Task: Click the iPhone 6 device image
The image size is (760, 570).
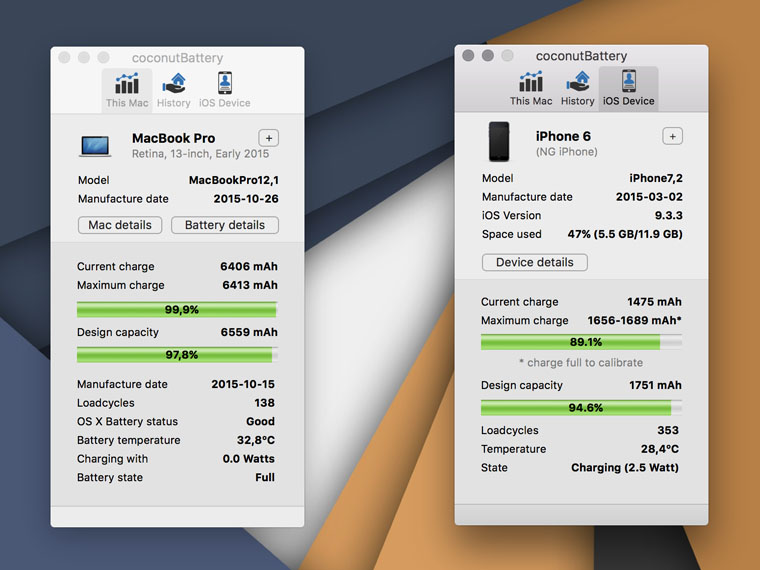Action: coord(499,142)
